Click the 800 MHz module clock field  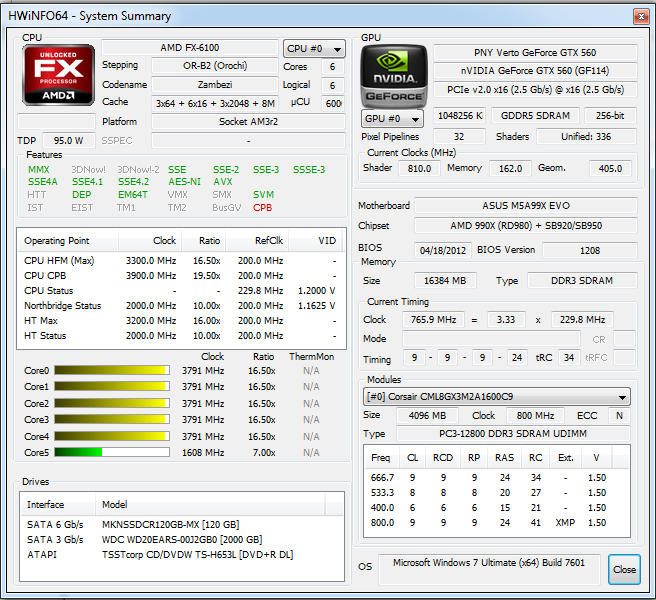click(535, 415)
